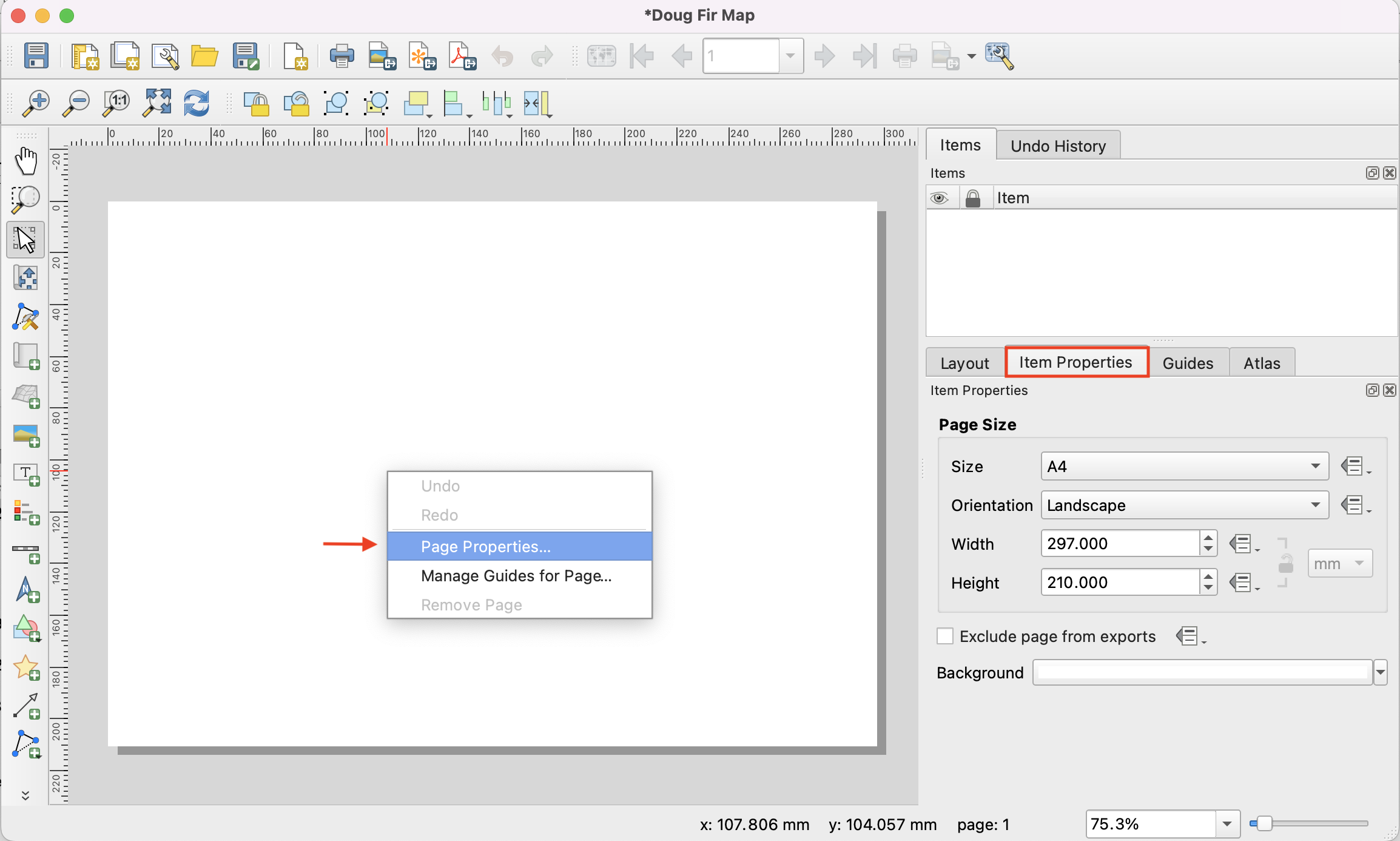Switch to the Guides tab

pyautogui.click(x=1187, y=363)
